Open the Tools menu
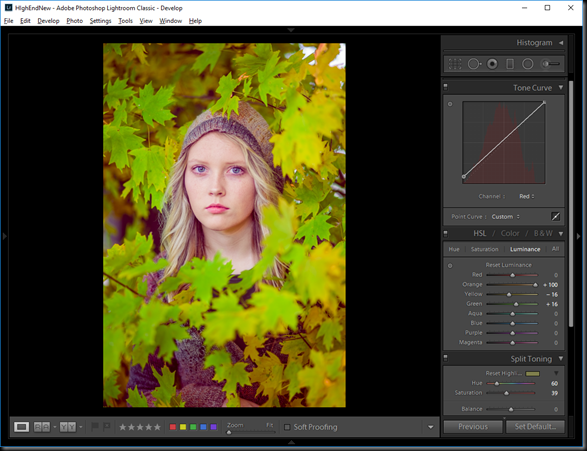The width and height of the screenshot is (587, 451). (x=125, y=21)
